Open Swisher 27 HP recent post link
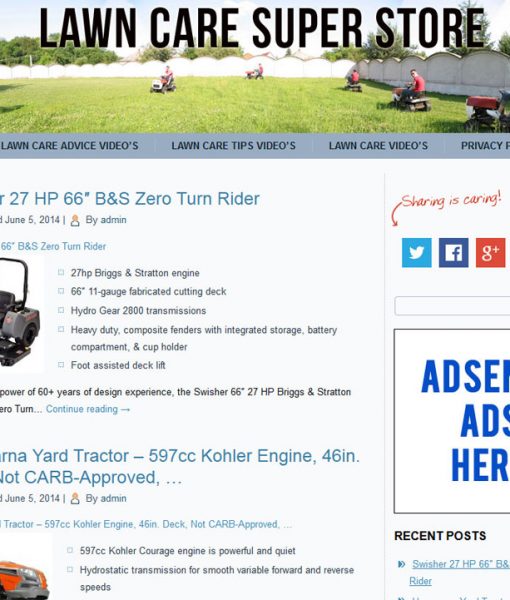This screenshot has width=510, height=600. (x=459, y=572)
